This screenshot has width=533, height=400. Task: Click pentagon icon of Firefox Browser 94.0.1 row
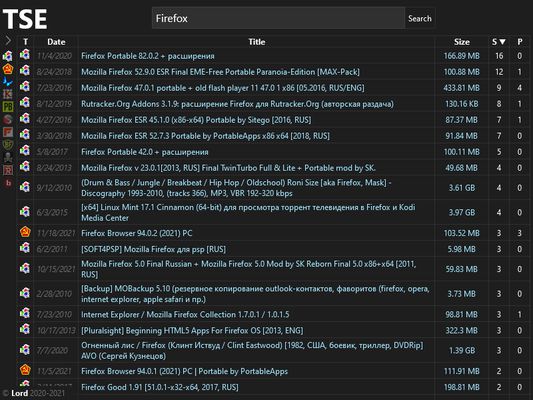(25, 370)
